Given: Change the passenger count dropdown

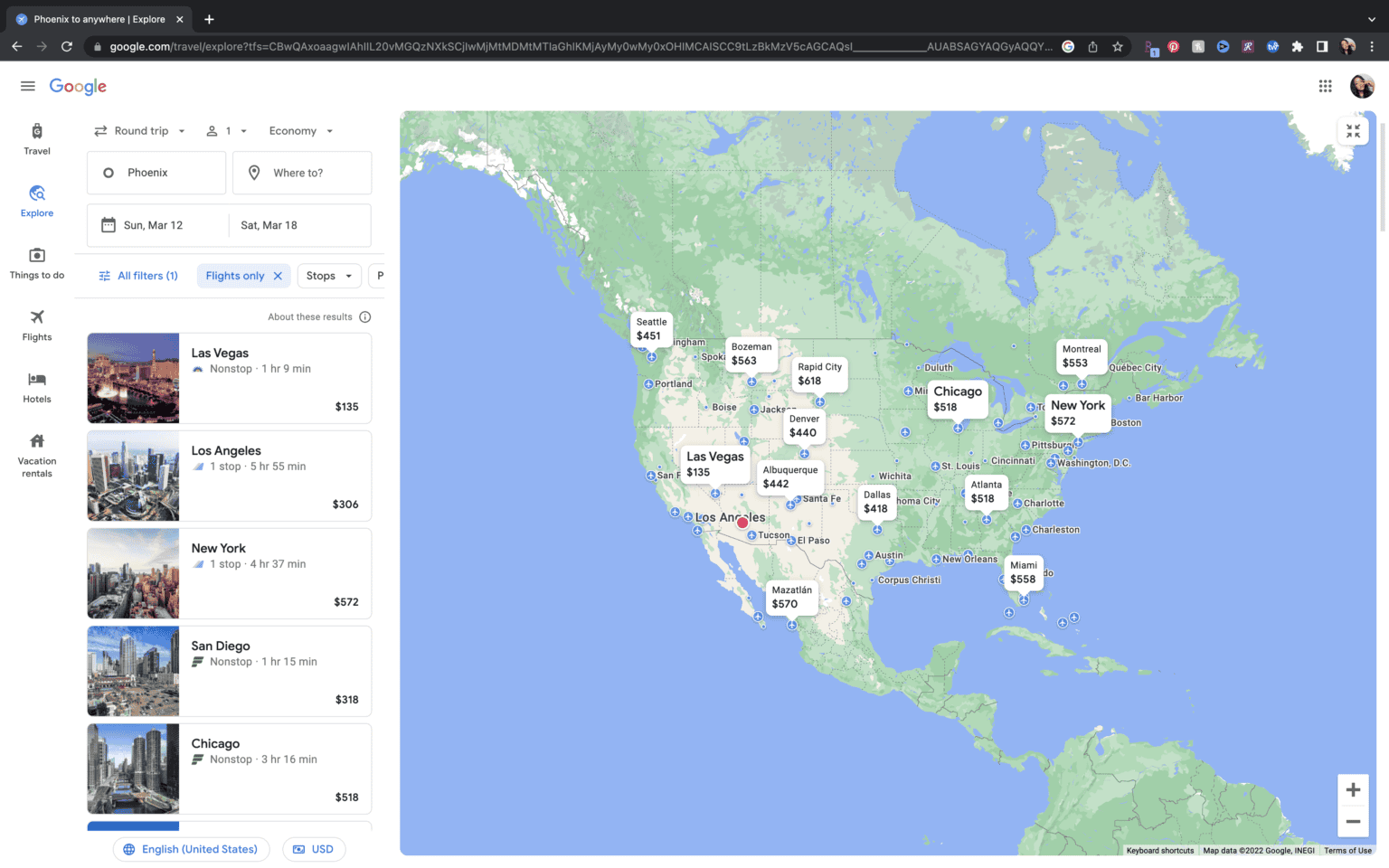Looking at the screenshot, I should pos(227,131).
